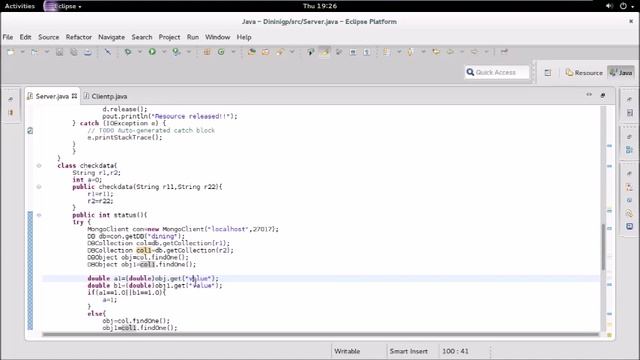Collapse the status() method fold marker
This screenshot has height=360, width=640.
[x=39, y=215]
